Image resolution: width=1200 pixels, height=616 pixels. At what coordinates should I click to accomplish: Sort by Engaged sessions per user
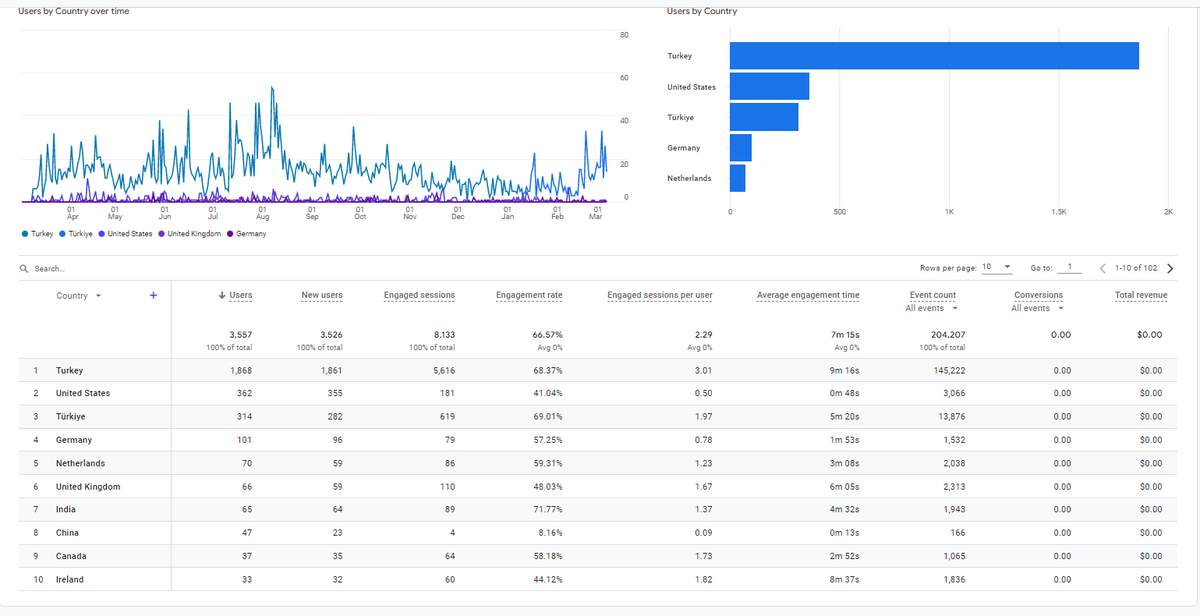659,295
